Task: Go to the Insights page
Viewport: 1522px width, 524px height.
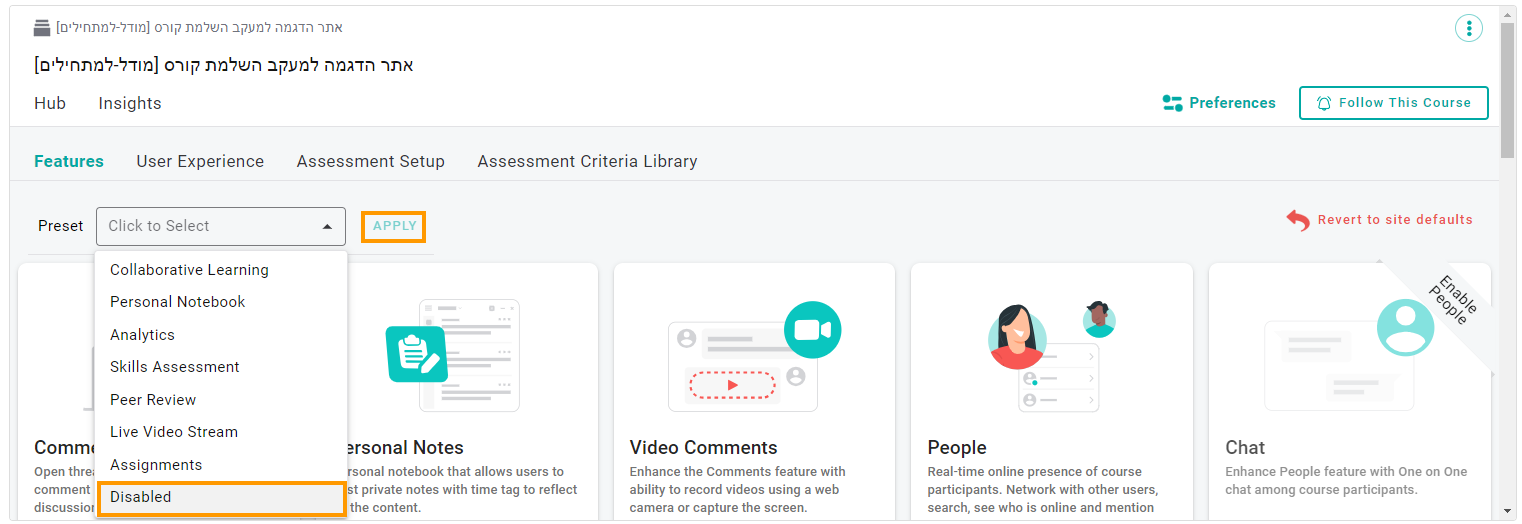Action: coord(129,103)
